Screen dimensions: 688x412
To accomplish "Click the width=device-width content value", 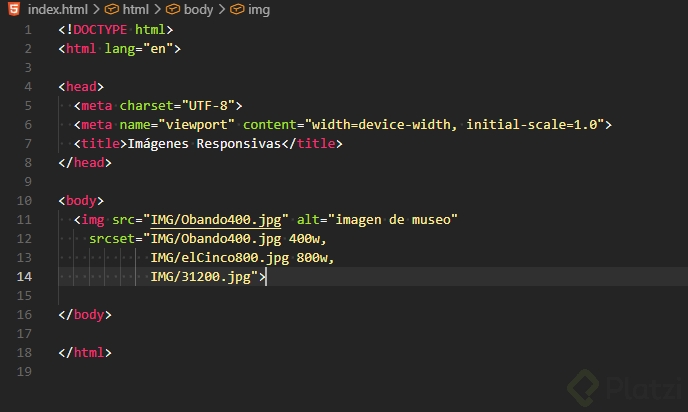I will [381, 125].
